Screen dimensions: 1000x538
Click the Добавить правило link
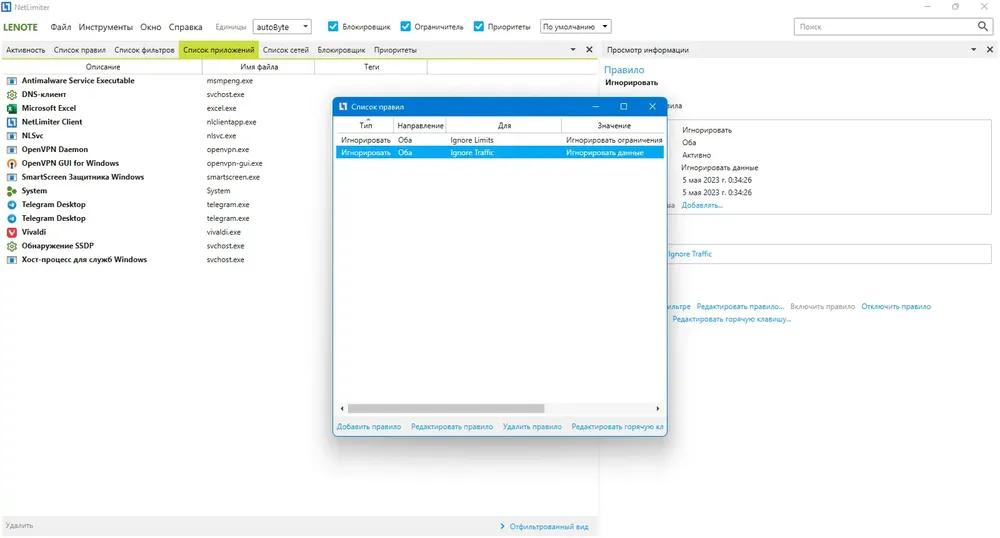tap(369, 427)
